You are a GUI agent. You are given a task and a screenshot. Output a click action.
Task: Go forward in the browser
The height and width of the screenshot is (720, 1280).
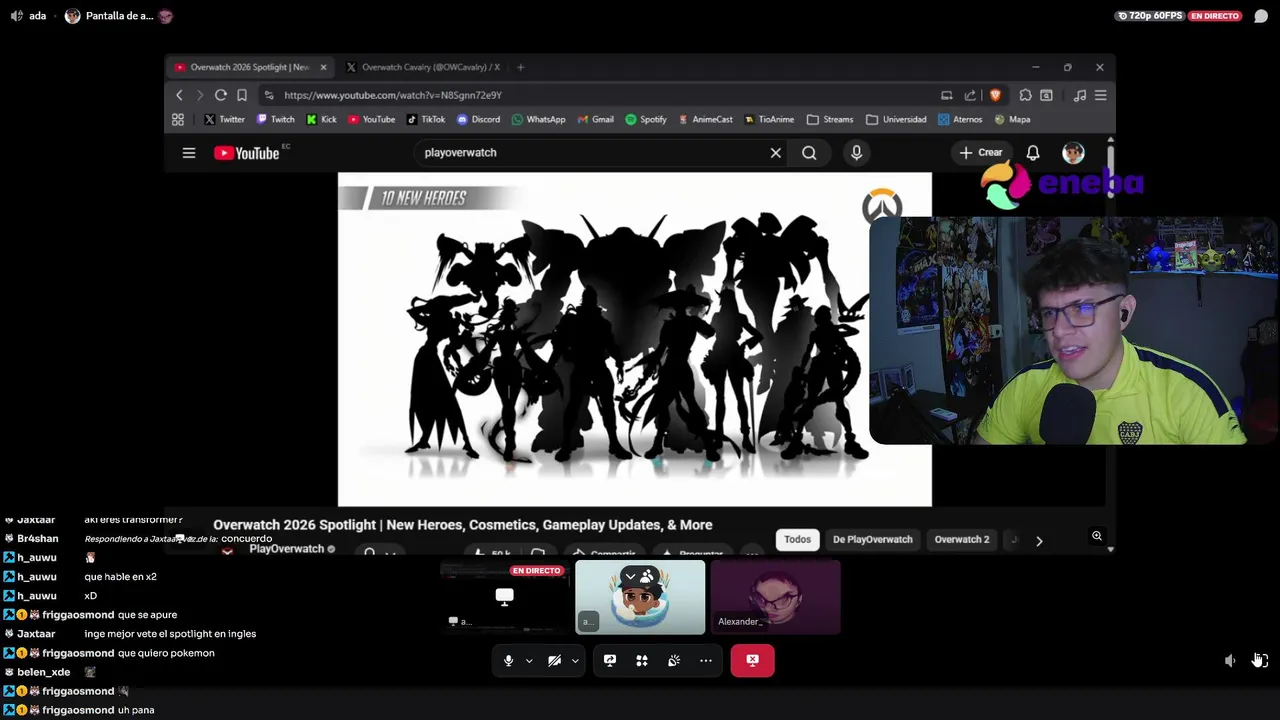(x=200, y=95)
